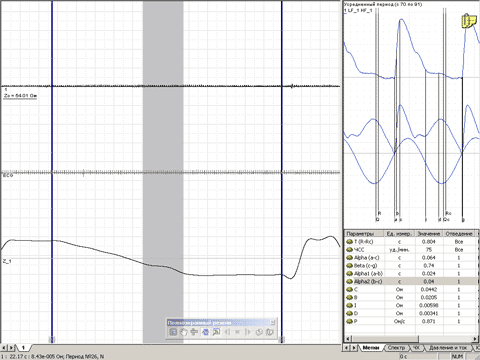The image size is (480, 360).
Task: Click the icon beside parameter B
Action: (349, 297)
